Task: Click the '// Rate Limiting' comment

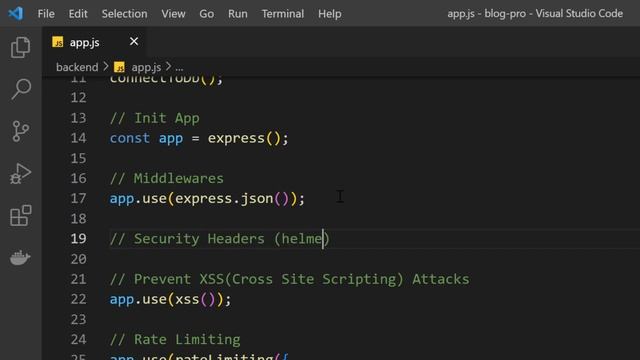Action: [175, 340]
